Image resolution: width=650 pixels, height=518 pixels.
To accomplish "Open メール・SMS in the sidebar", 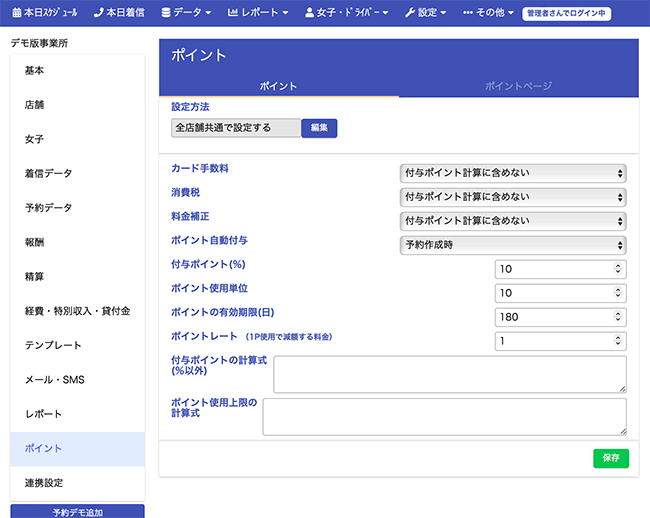I will [x=78, y=380].
